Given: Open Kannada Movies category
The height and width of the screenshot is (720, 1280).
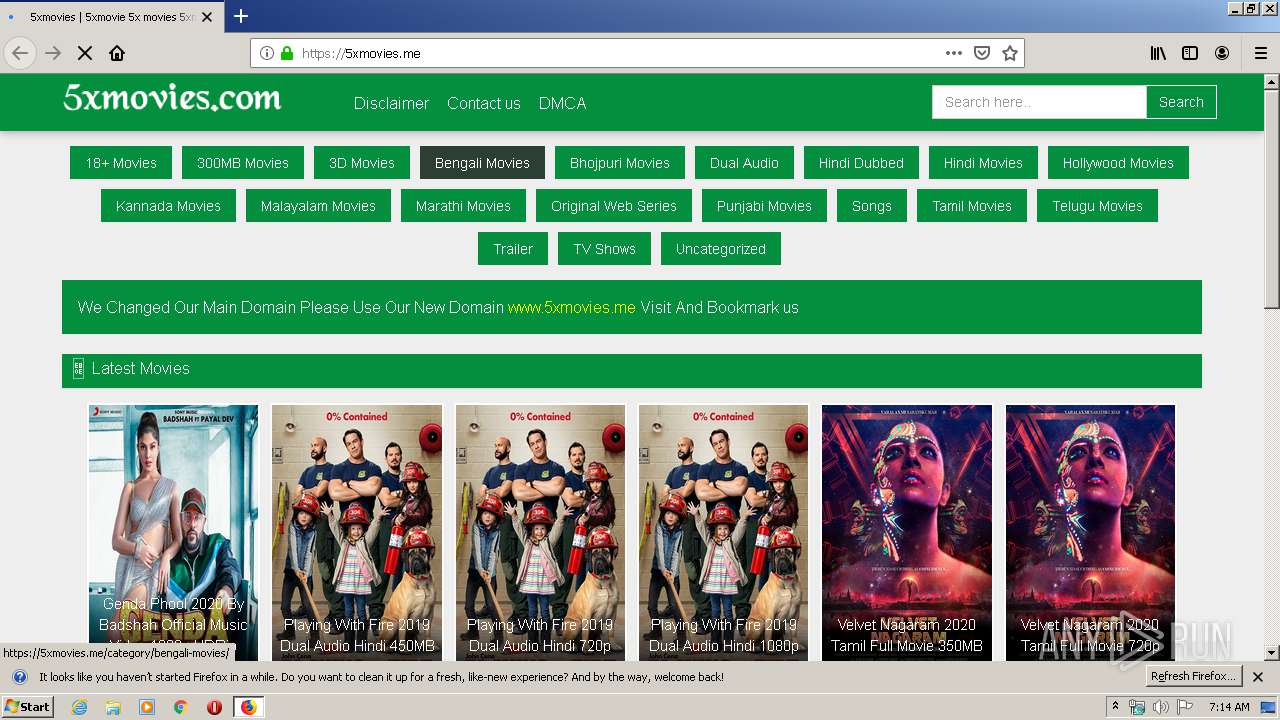Looking at the screenshot, I should click(168, 206).
